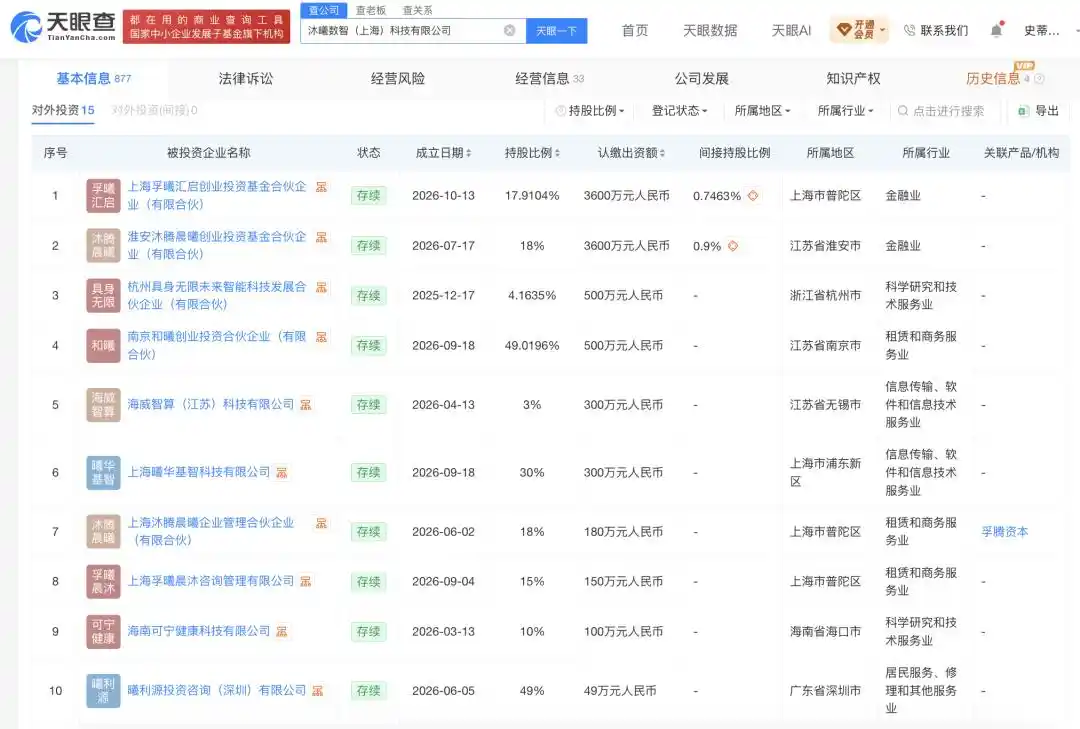This screenshot has width=1080, height=729.
Task: Open equity chart icon for 上海孚曦晨沐
Action: coord(305,582)
